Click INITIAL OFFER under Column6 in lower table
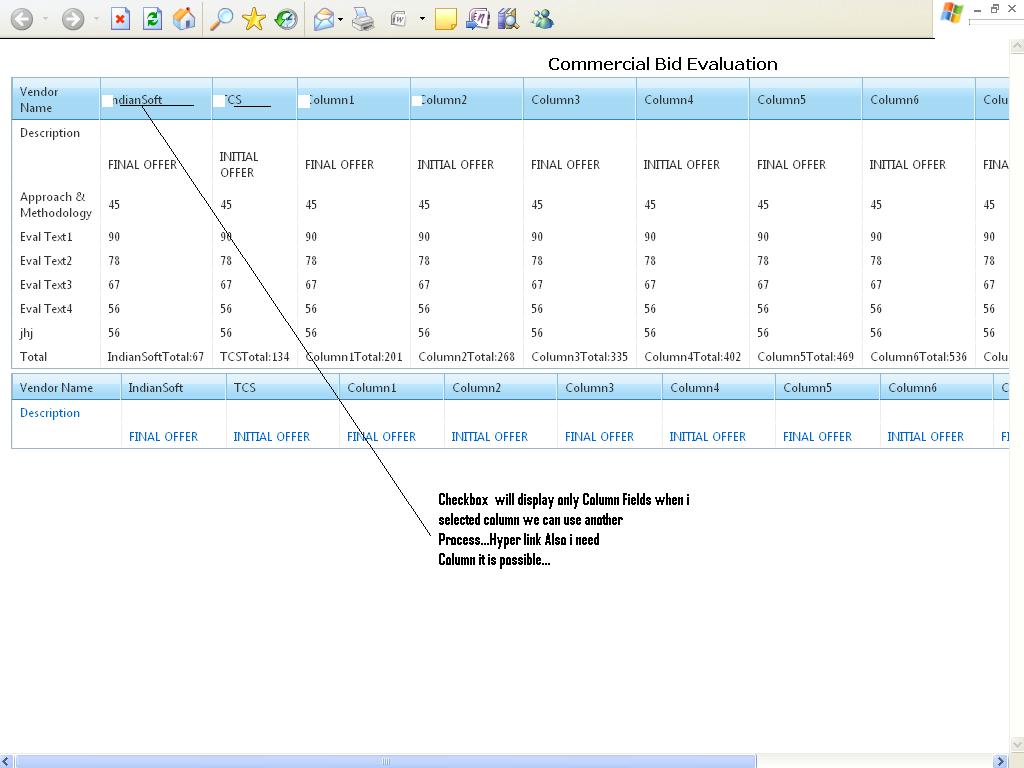 pos(925,437)
